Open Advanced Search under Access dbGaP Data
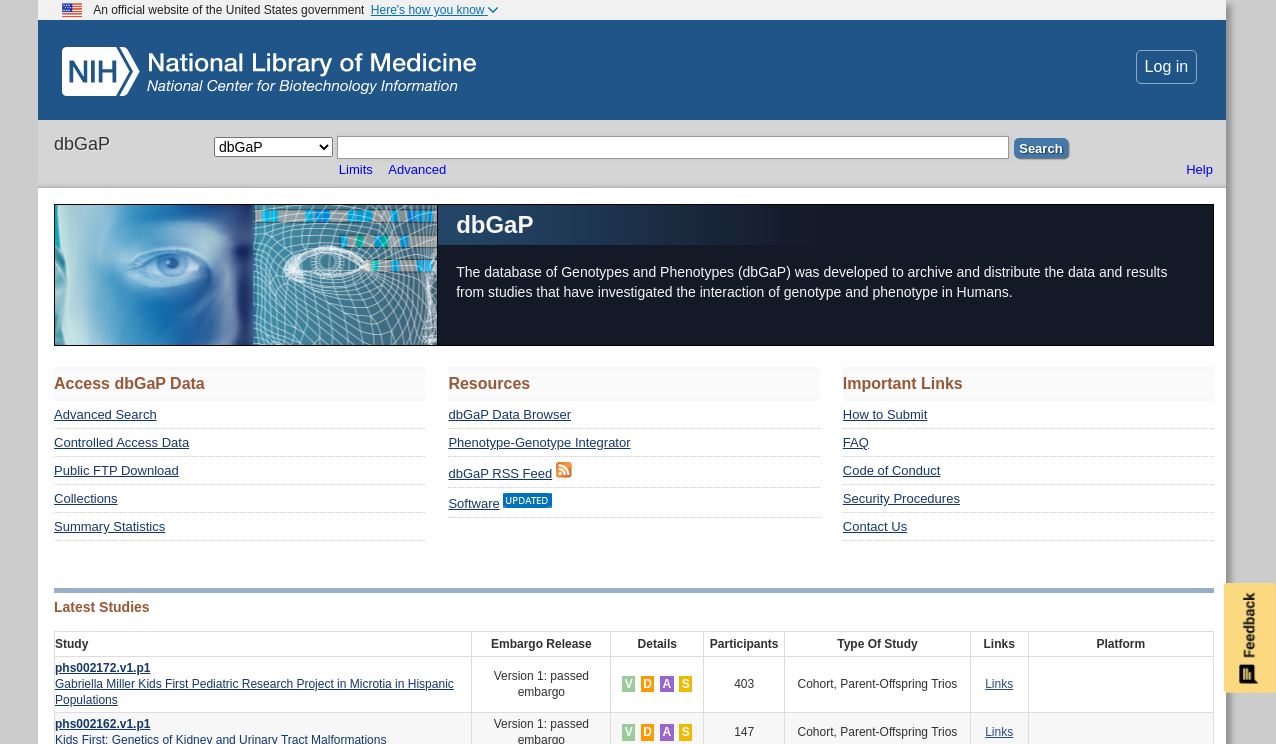The image size is (1276, 744). [x=105, y=415]
